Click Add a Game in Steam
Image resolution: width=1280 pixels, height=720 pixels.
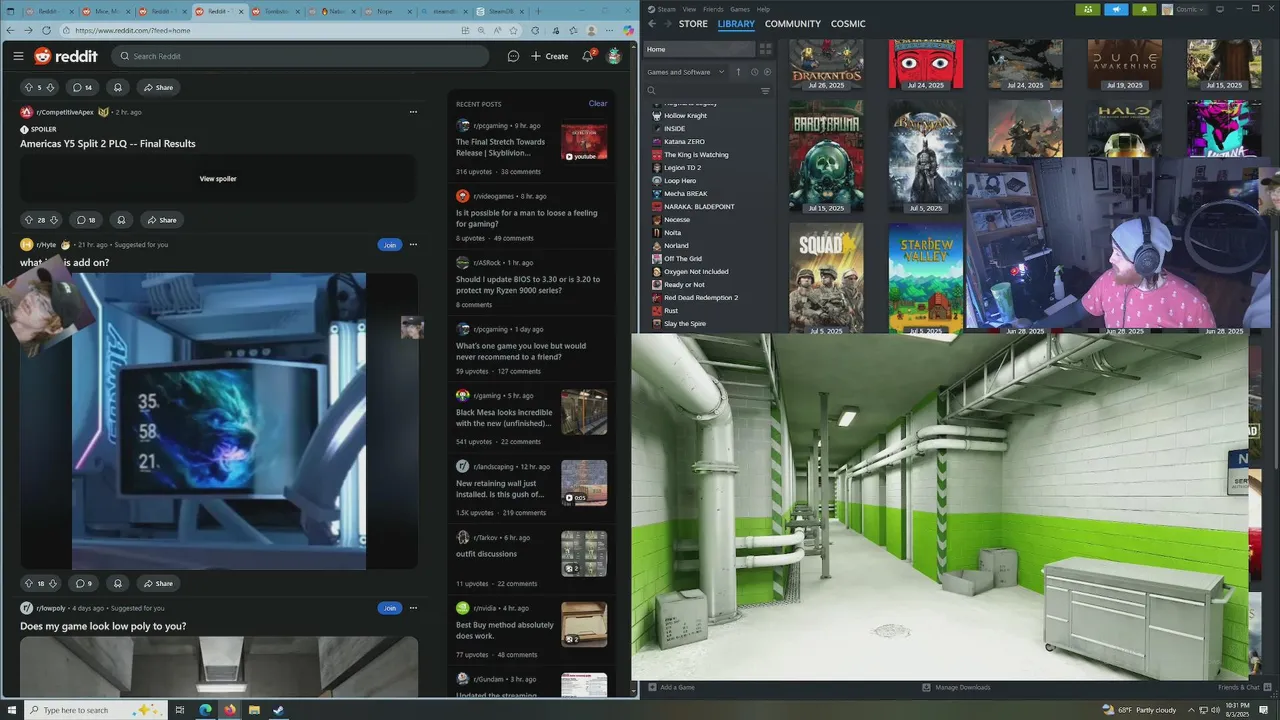click(x=671, y=687)
